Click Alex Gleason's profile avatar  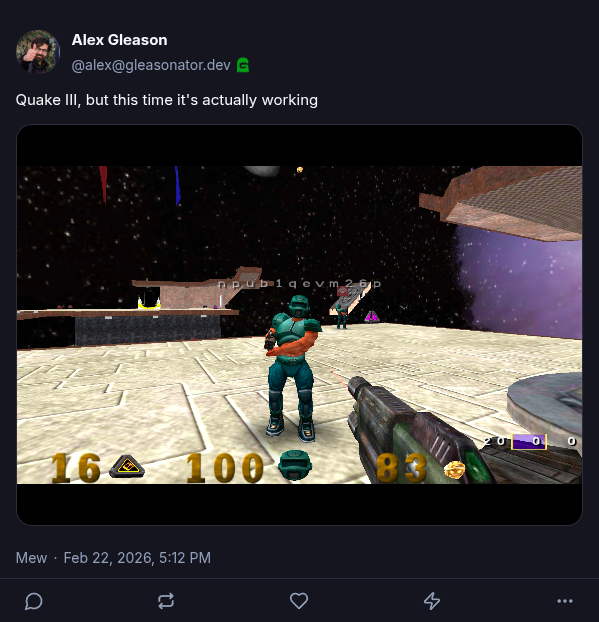click(x=38, y=52)
